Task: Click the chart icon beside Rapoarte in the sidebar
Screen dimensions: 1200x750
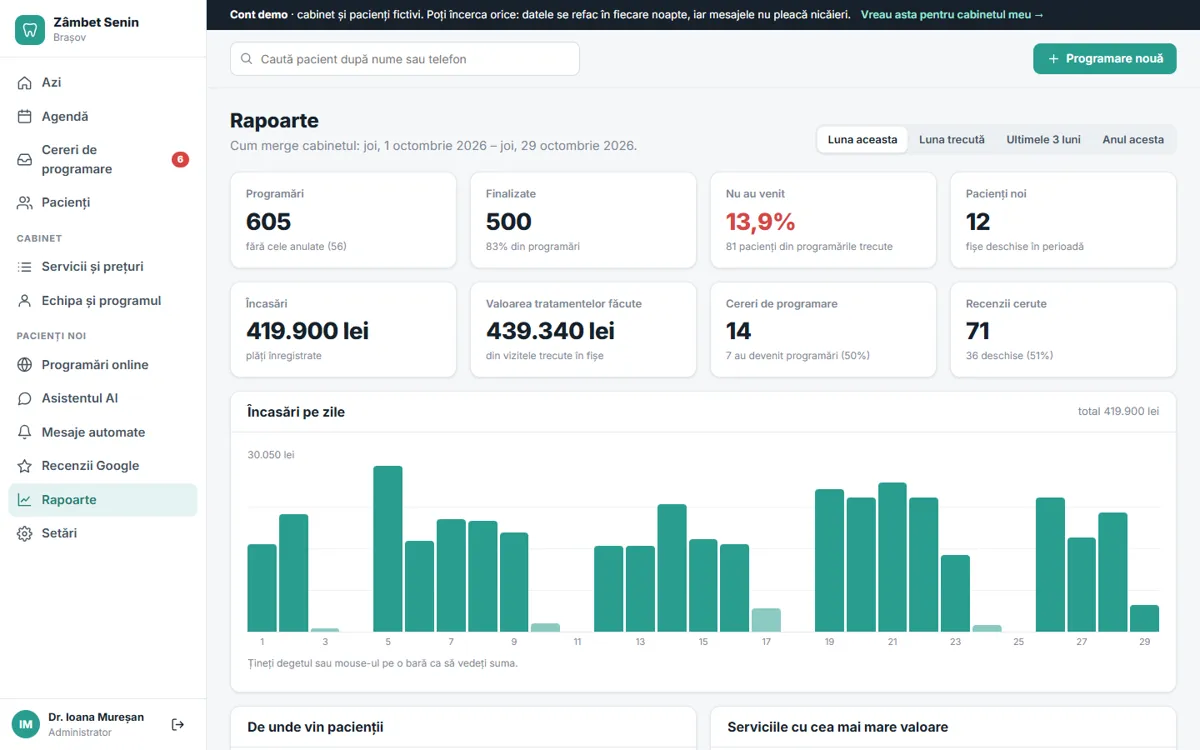Action: tap(25, 500)
